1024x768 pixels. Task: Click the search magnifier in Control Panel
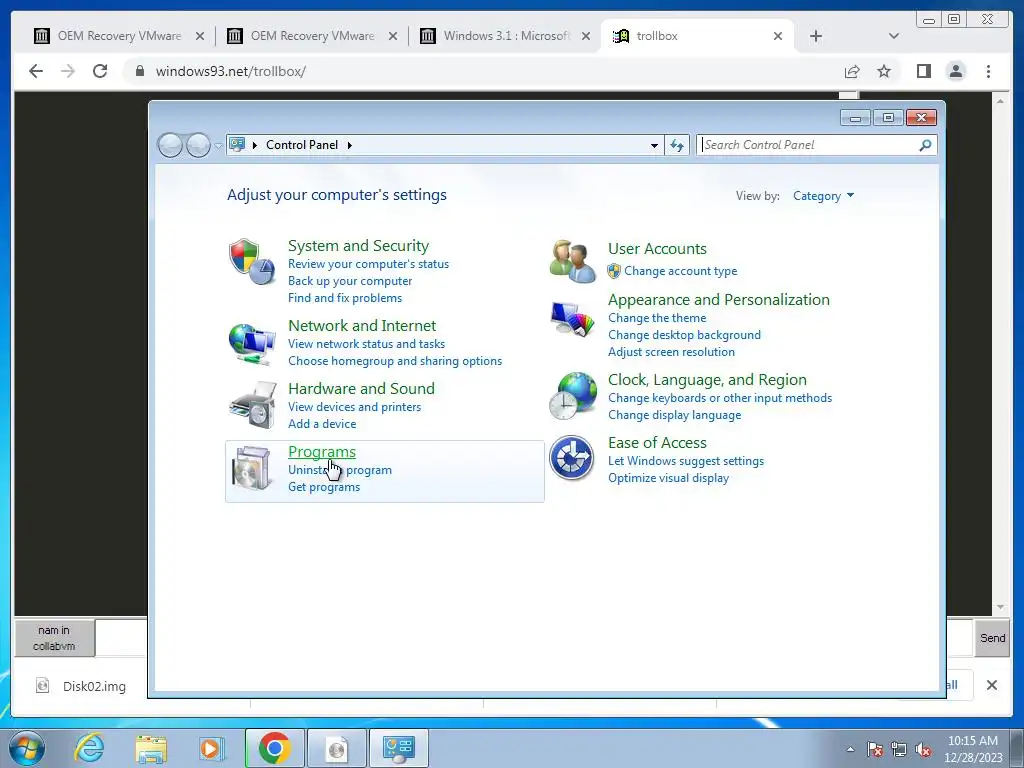[x=925, y=145]
